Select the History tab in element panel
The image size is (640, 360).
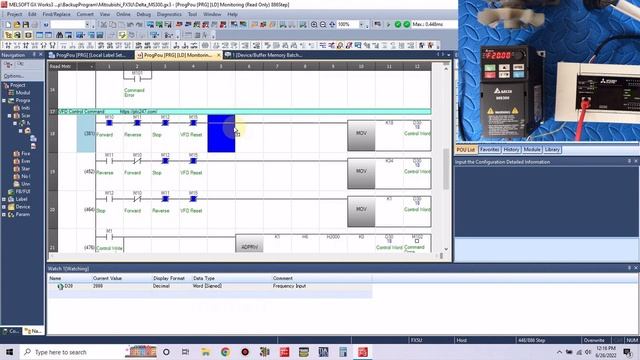pos(511,150)
